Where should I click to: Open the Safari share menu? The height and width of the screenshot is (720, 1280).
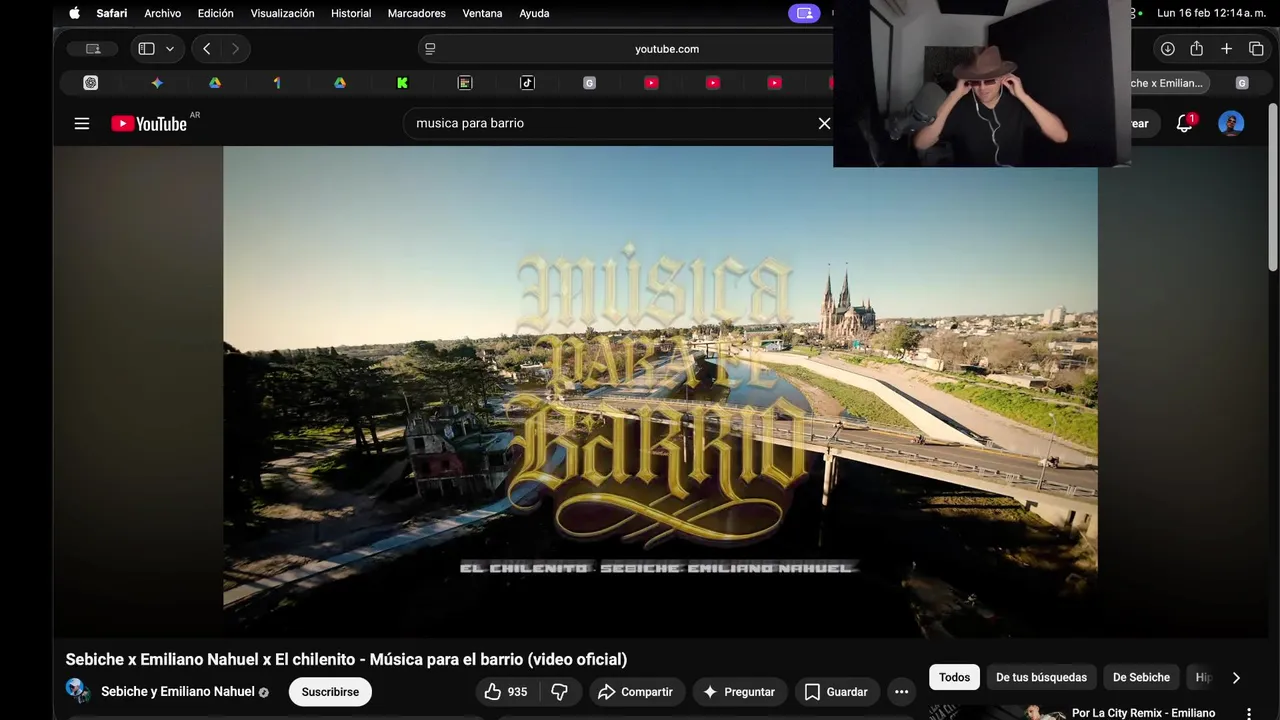point(1196,48)
